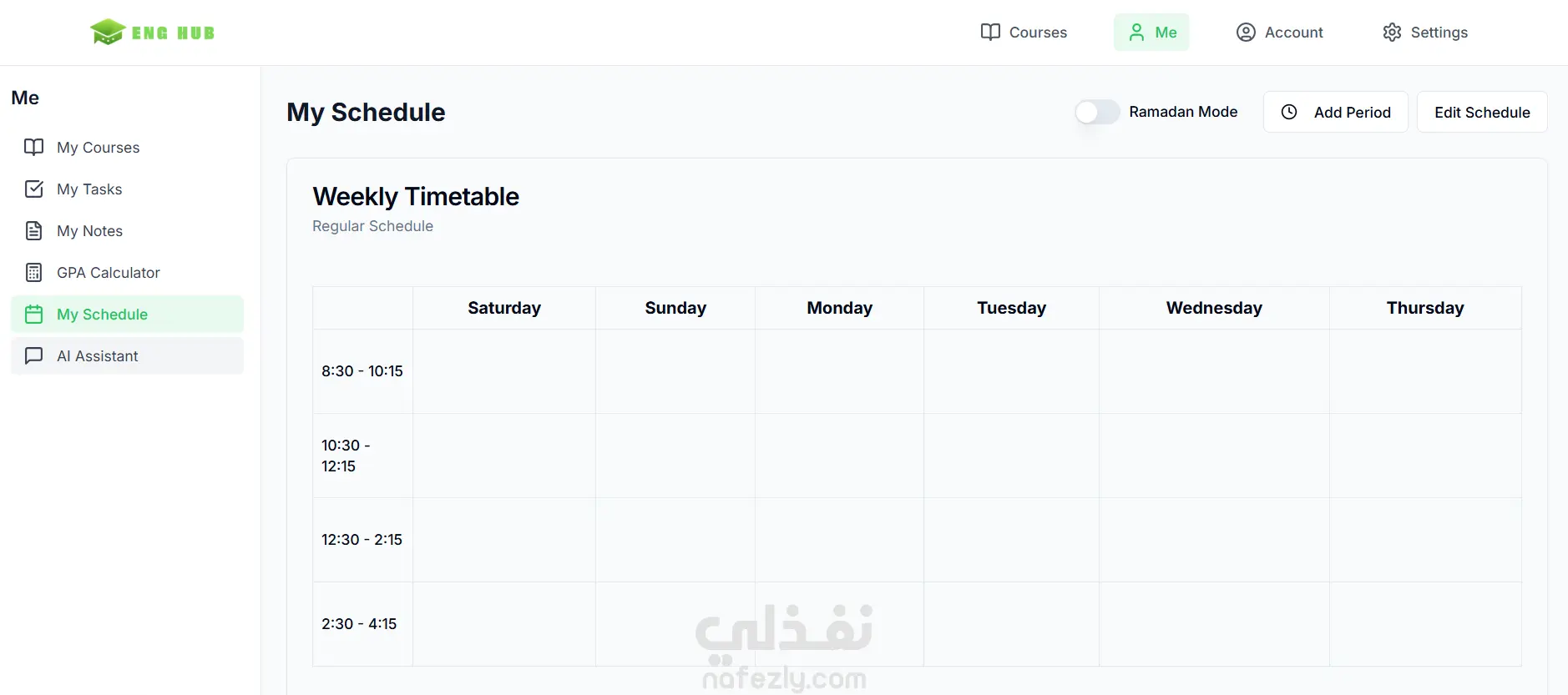Select the Me tab in top navigation
The height and width of the screenshot is (695, 1568).
tap(1151, 32)
